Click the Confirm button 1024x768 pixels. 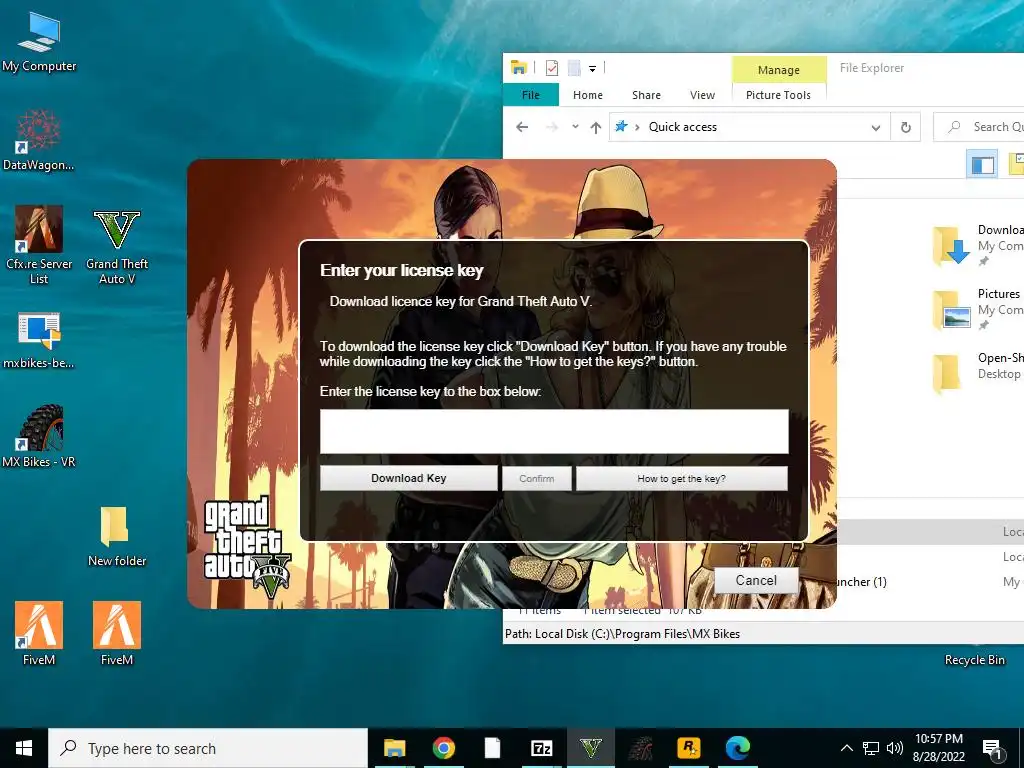coord(537,478)
